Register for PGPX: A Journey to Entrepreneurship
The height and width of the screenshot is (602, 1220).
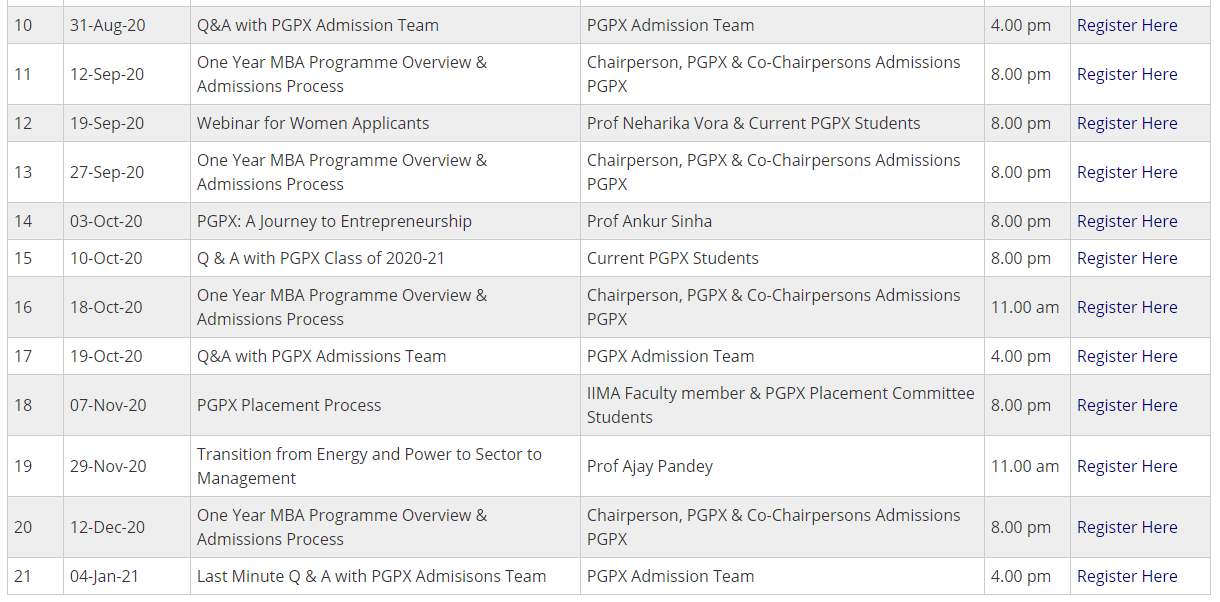coord(1127,221)
